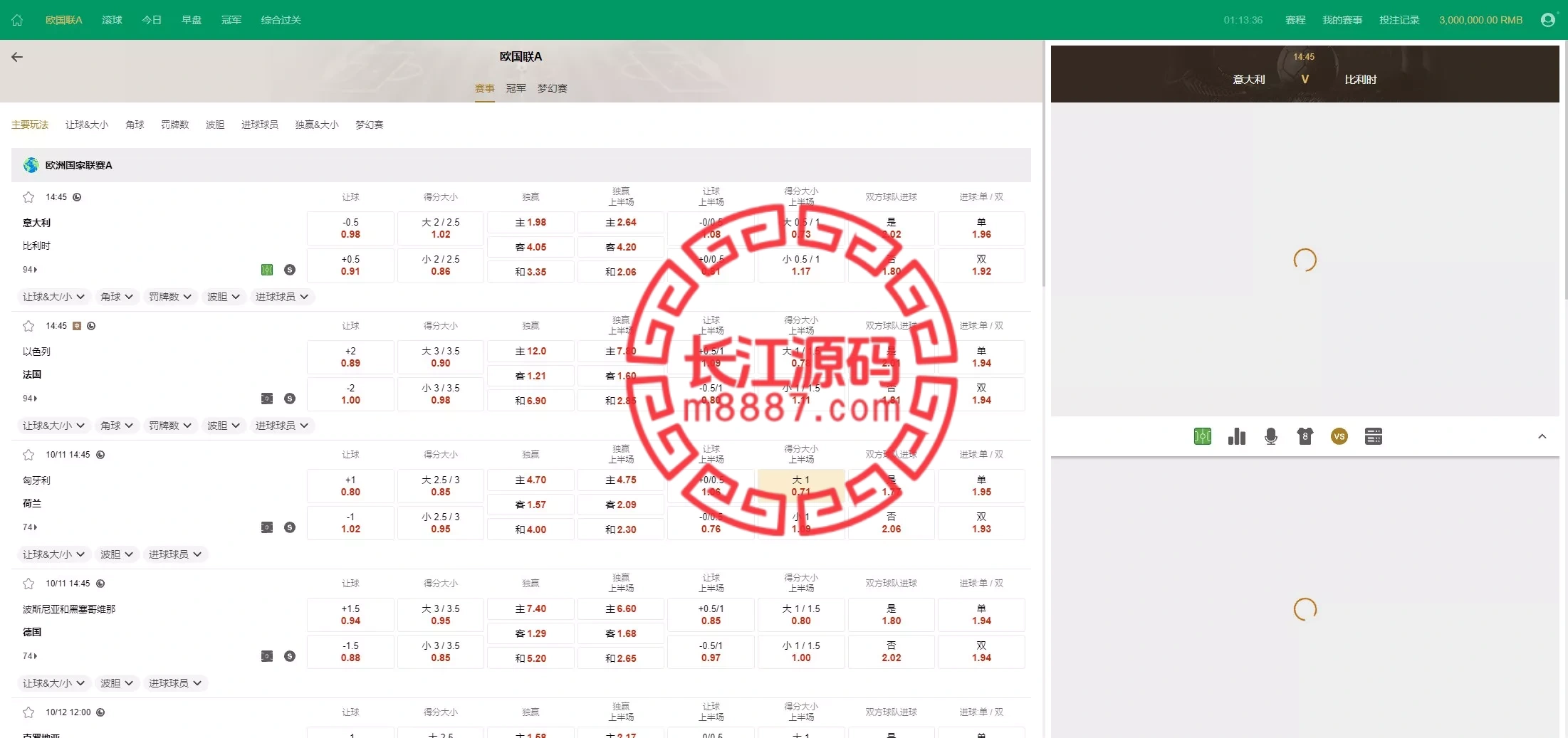Viewport: 1568px width, 738px height.
Task: Open the VS head-to-head icon
Action: point(1339,436)
